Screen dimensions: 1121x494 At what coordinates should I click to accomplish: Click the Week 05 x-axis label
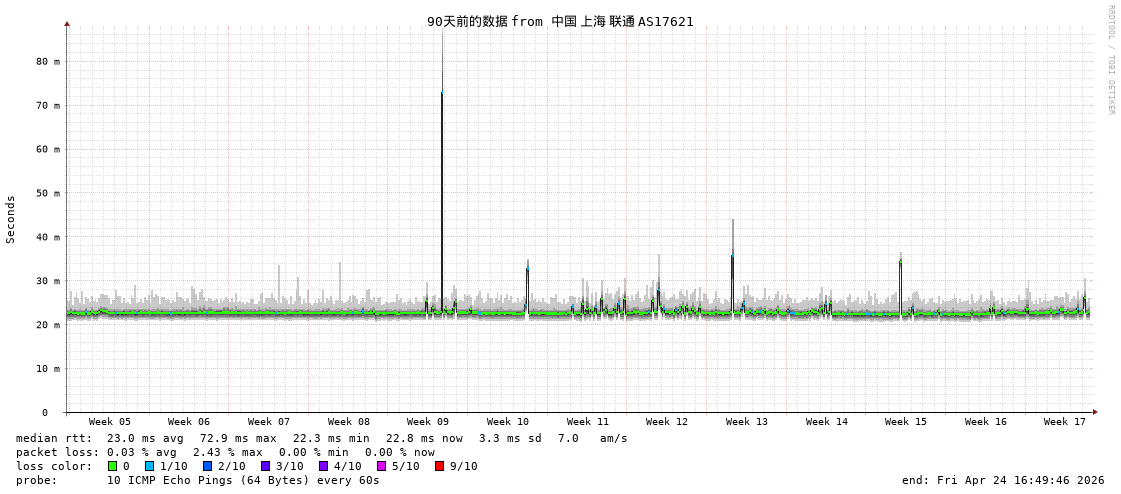[109, 422]
